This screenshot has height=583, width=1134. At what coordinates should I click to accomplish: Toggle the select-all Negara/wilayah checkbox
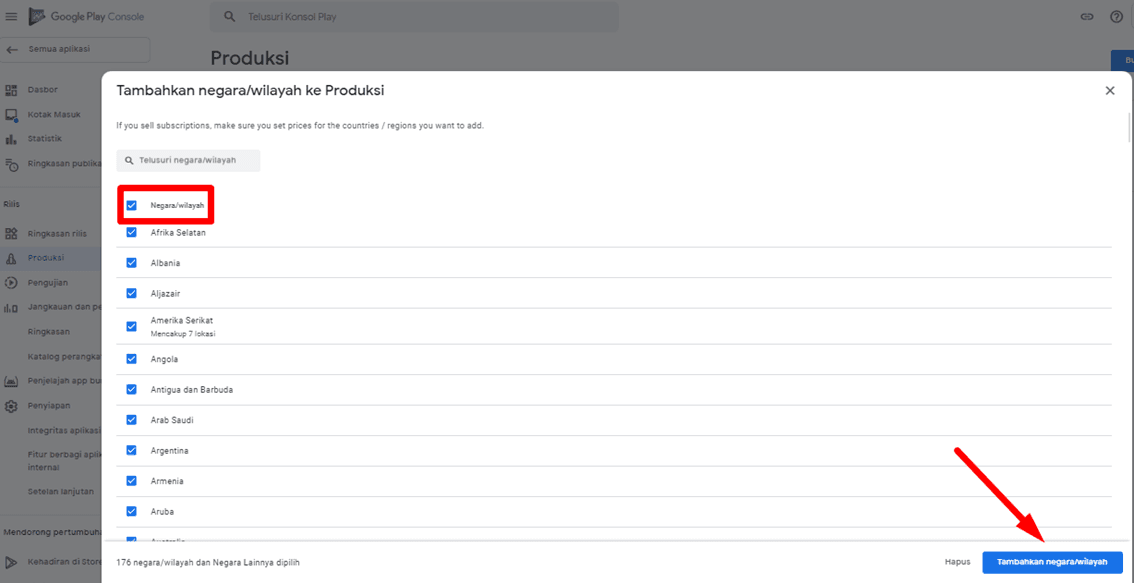[x=131, y=205]
